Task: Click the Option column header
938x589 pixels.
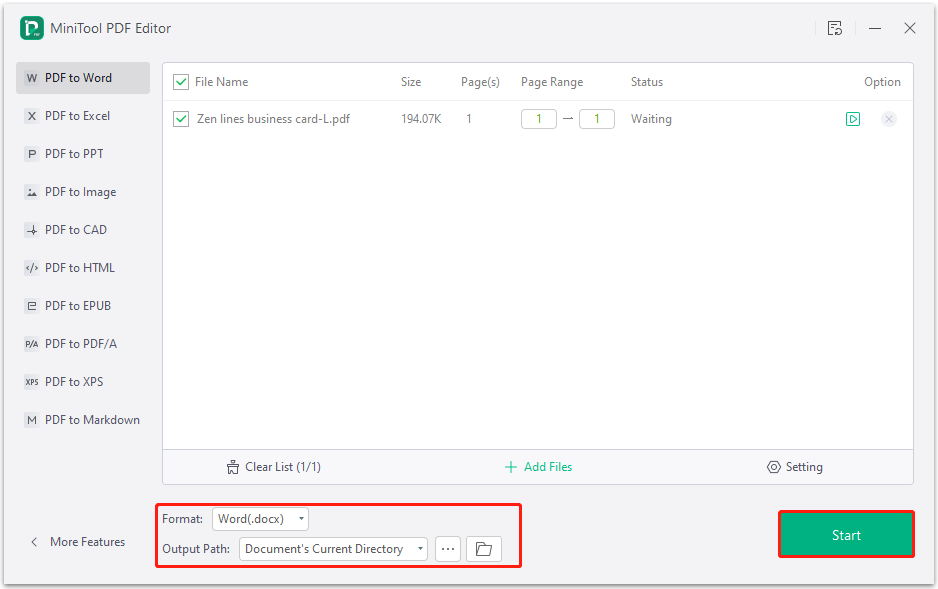Action: click(882, 82)
